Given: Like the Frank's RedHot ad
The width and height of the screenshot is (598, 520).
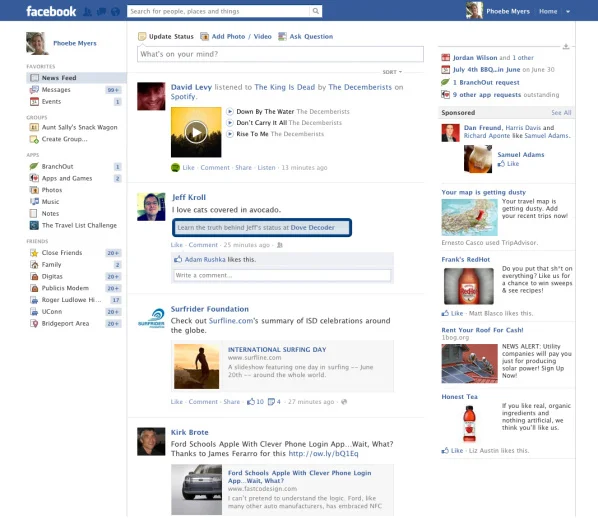Looking at the screenshot, I should click(x=452, y=313).
